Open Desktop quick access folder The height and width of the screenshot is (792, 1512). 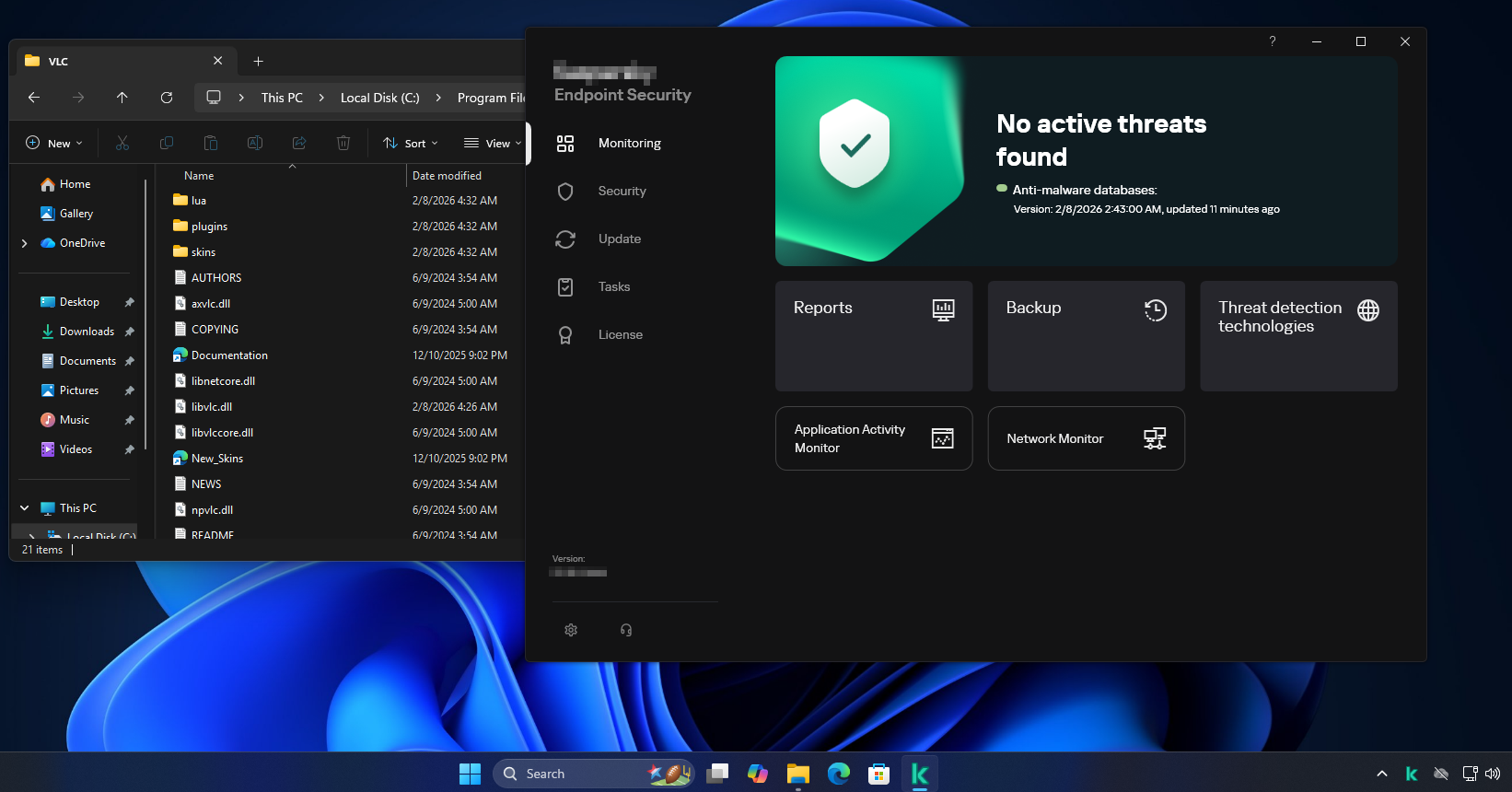(x=70, y=302)
